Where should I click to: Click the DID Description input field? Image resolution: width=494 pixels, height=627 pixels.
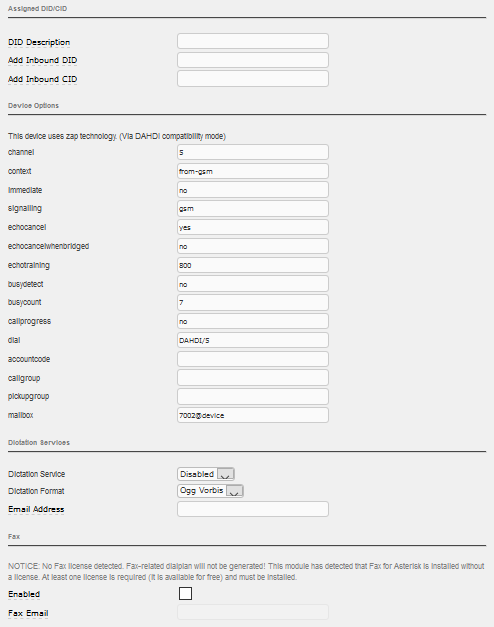pos(253,41)
